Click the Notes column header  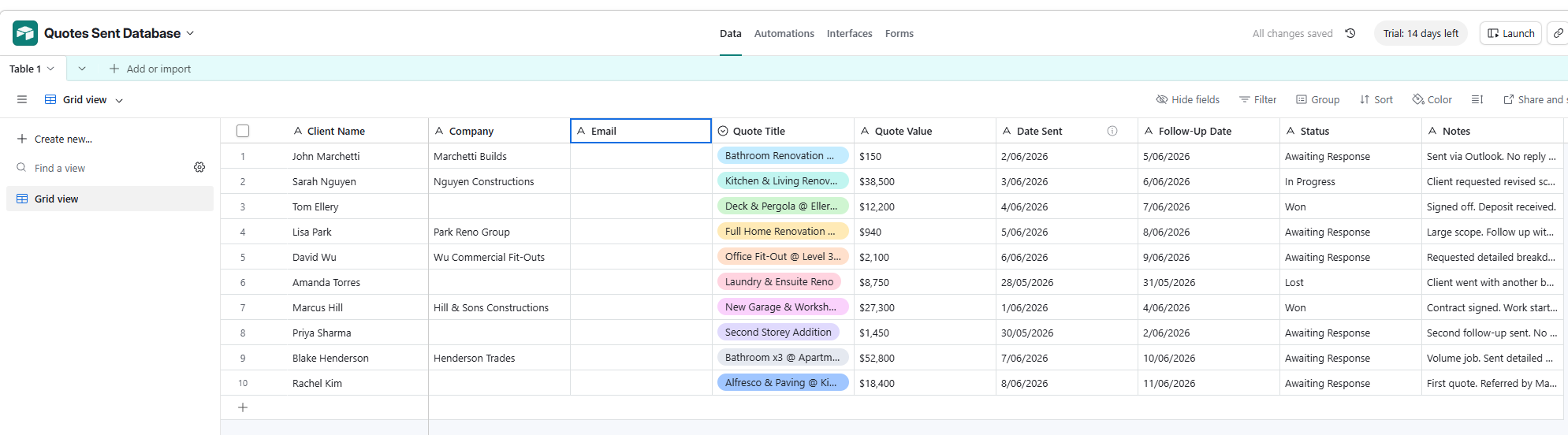tap(1492, 131)
